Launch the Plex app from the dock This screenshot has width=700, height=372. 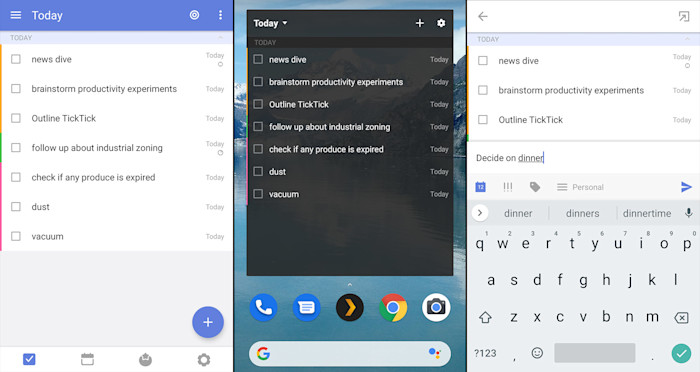(350, 308)
